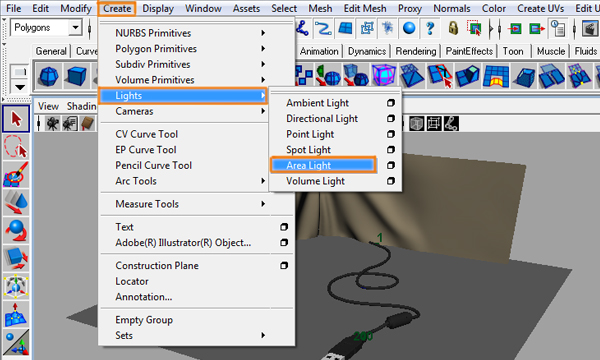Open Area Light option box
This screenshot has height=360, width=600.
click(390, 165)
